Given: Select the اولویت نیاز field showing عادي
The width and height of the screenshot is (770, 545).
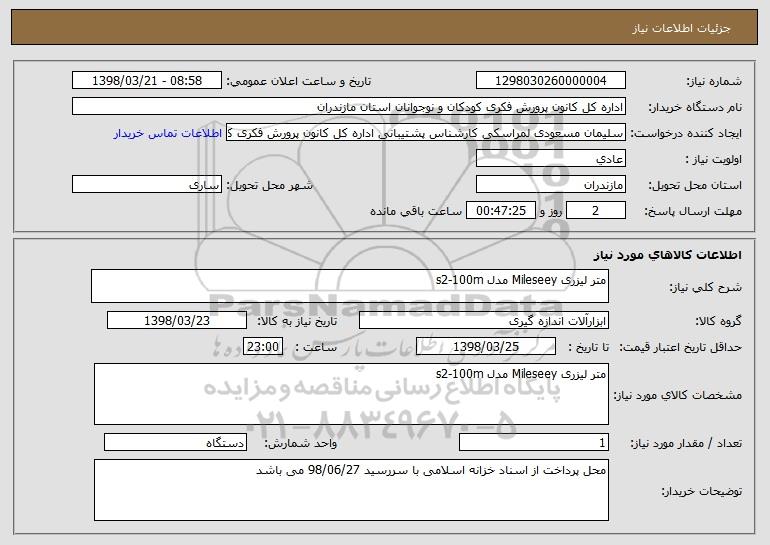Looking at the screenshot, I should coord(550,159).
